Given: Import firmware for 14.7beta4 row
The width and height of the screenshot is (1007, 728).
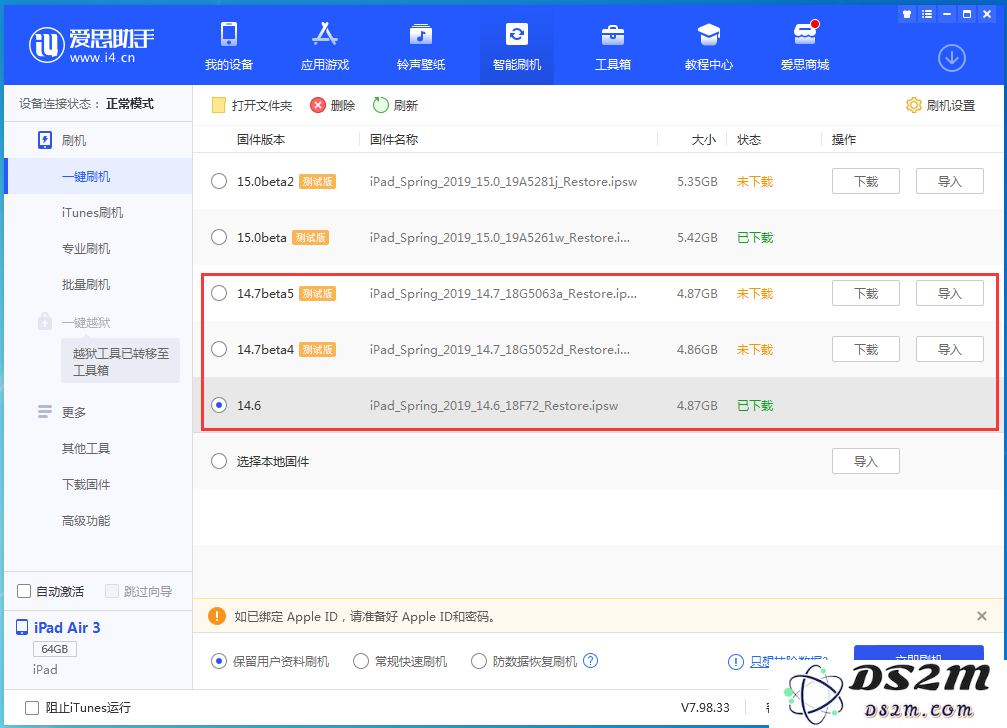Looking at the screenshot, I should [x=950, y=349].
